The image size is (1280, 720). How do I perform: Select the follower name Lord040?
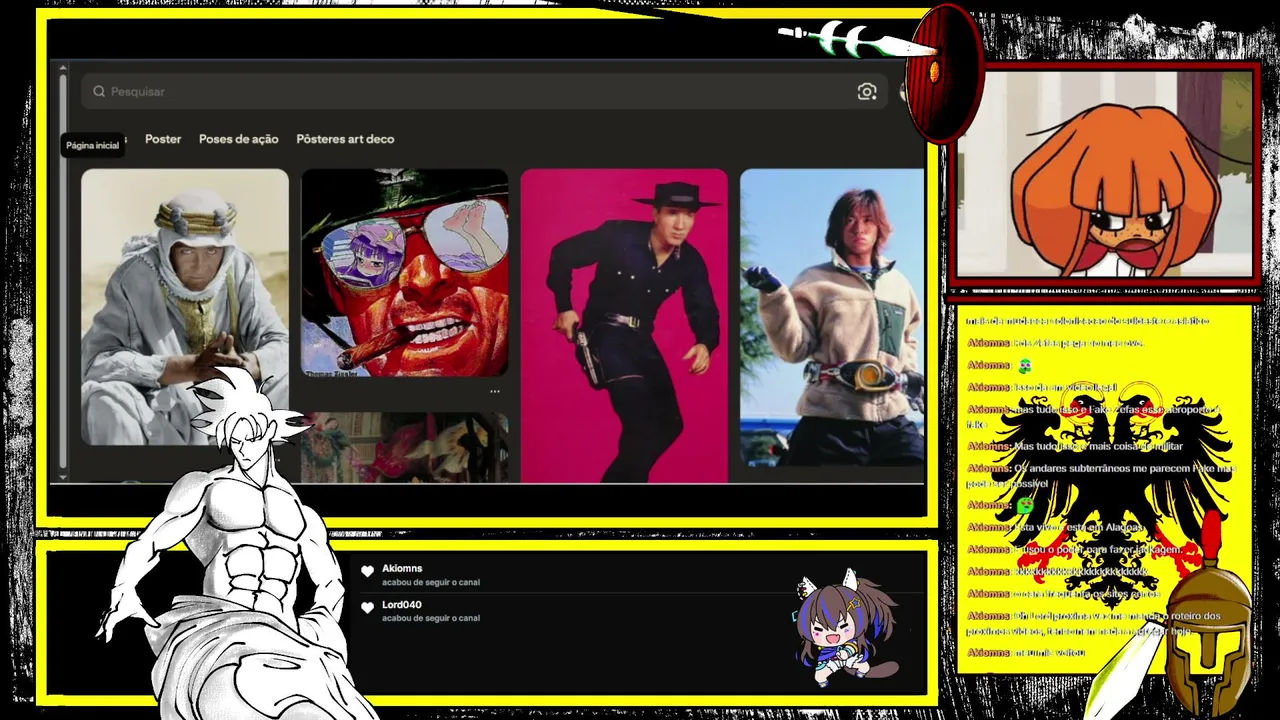(401, 604)
